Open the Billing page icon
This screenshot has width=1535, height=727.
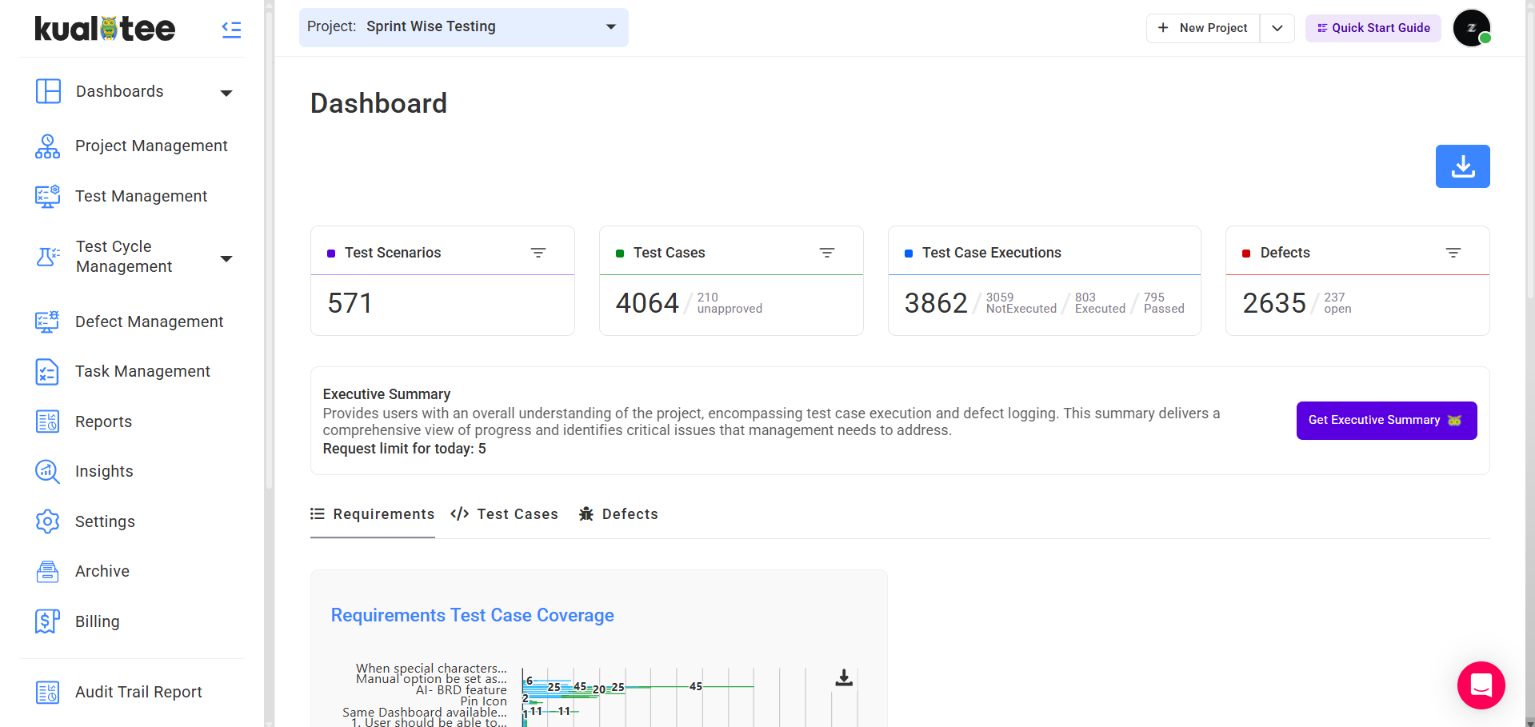(x=47, y=621)
